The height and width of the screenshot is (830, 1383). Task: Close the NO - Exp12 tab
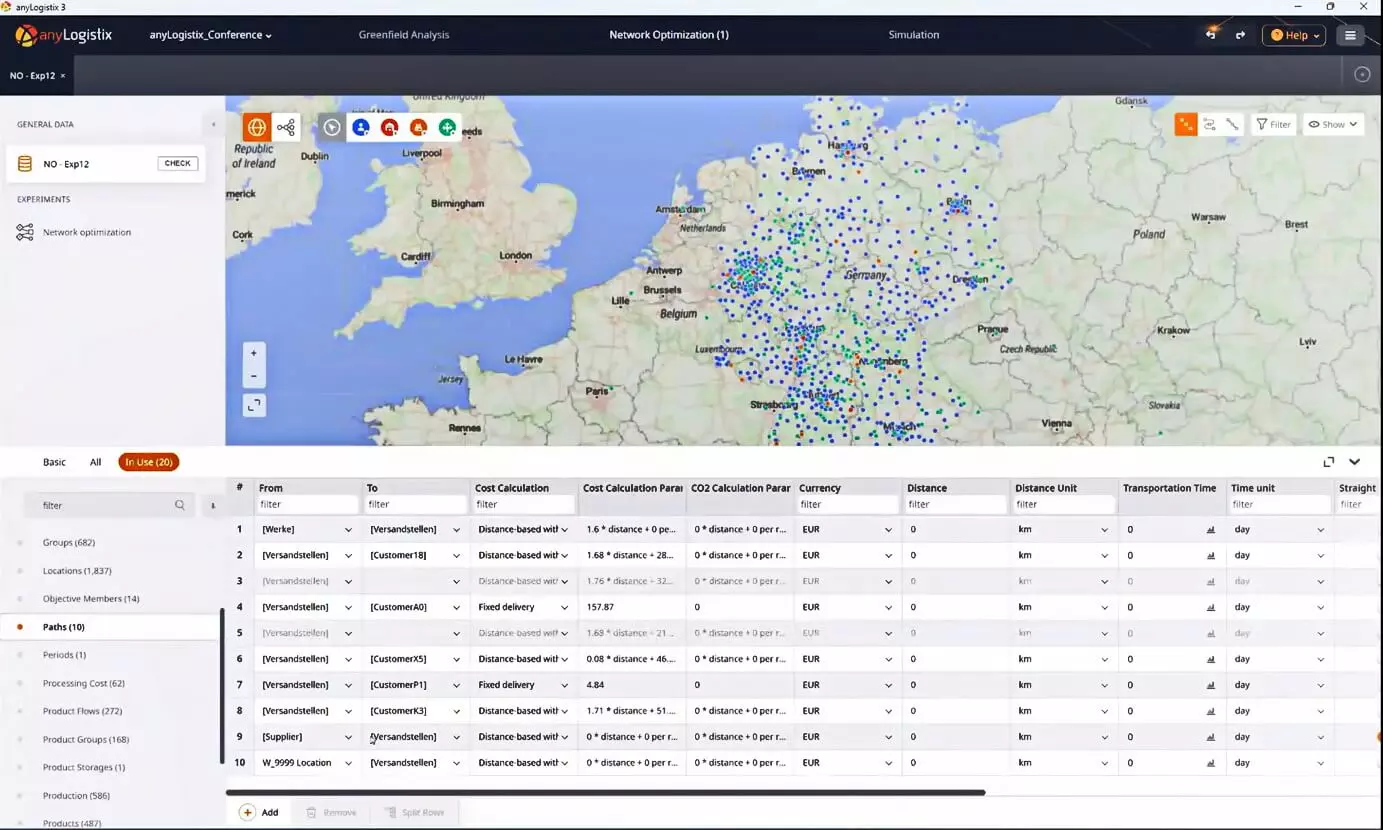click(x=63, y=75)
